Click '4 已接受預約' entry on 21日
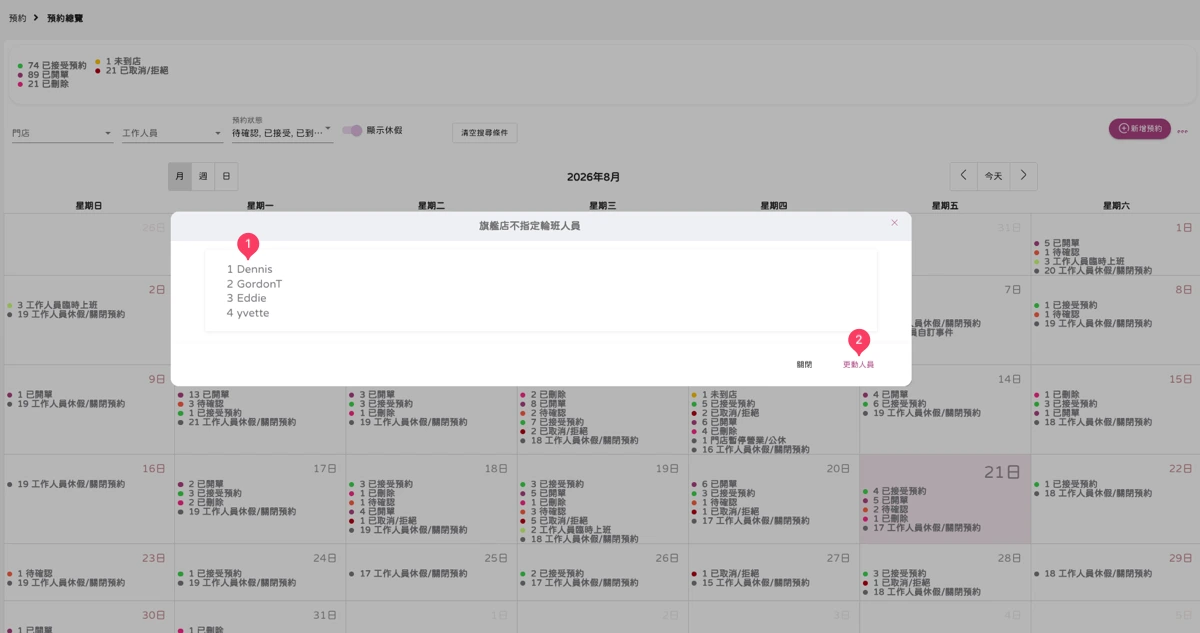 point(898,491)
